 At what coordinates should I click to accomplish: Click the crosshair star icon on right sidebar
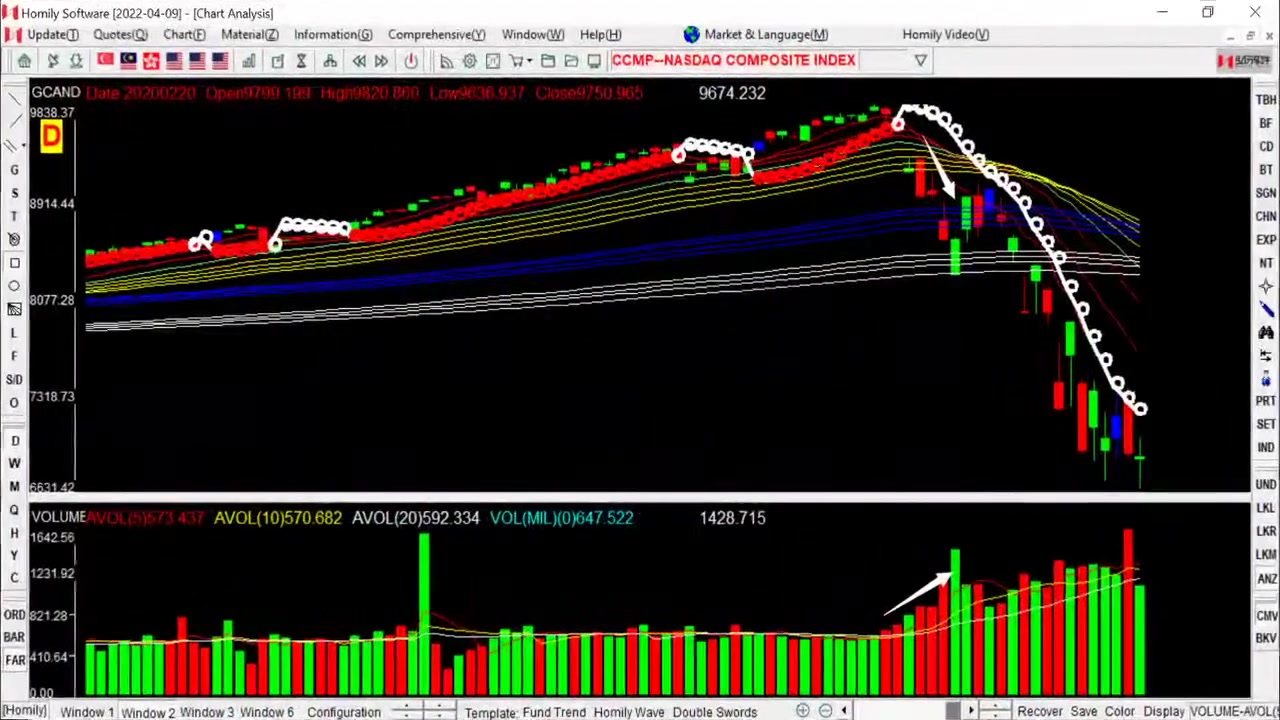pyautogui.click(x=1266, y=287)
